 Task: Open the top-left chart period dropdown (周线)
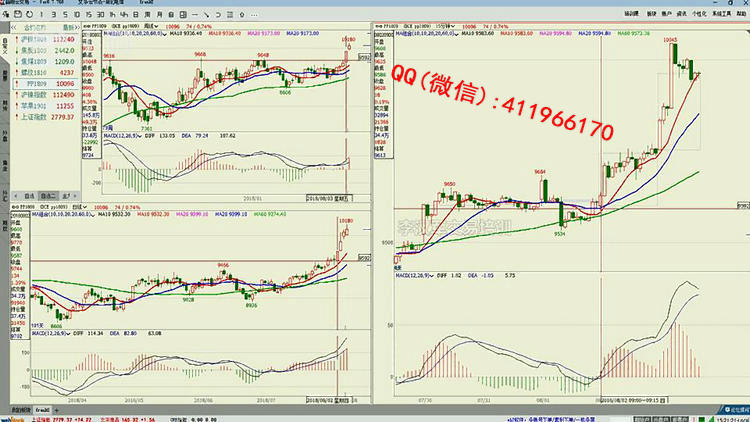coord(151,26)
